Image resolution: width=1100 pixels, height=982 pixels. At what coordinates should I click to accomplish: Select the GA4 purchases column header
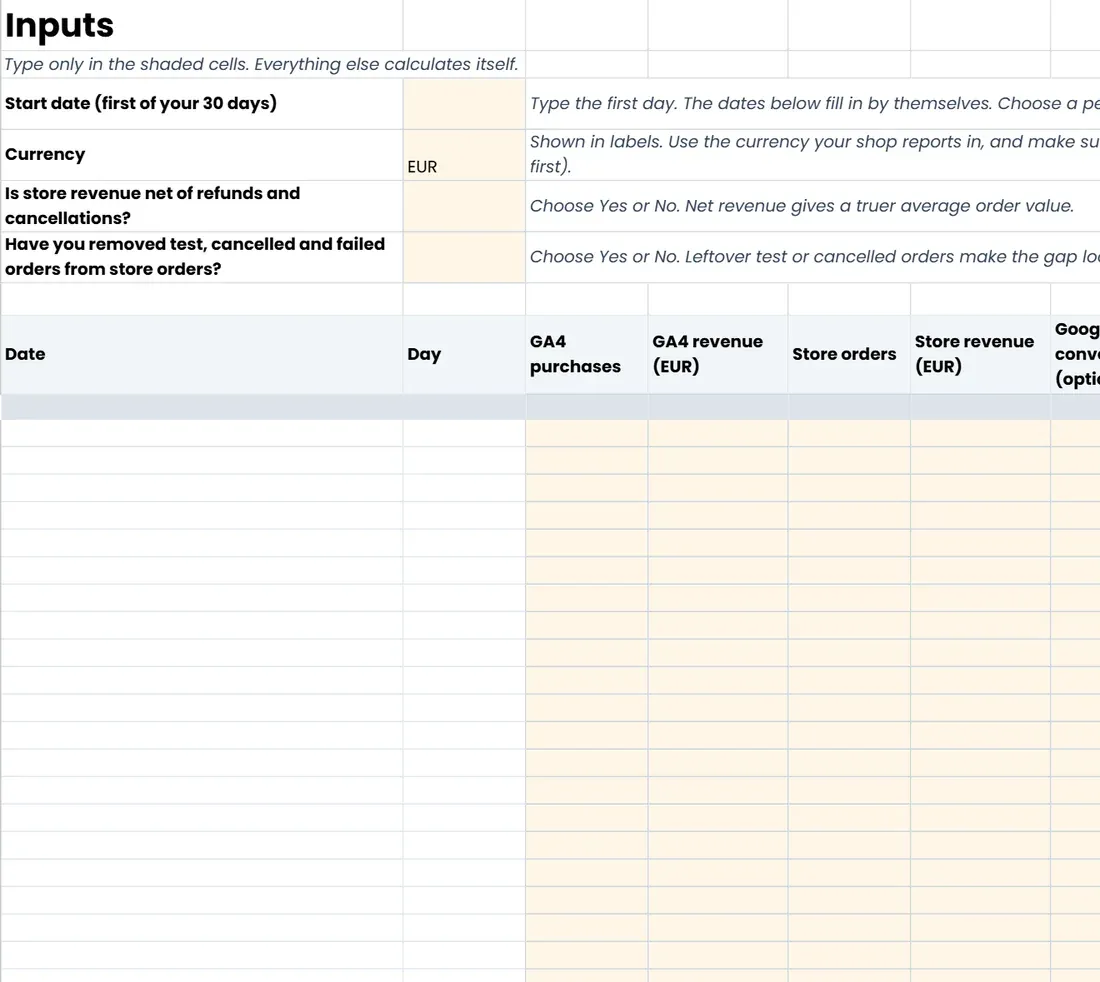click(x=586, y=354)
